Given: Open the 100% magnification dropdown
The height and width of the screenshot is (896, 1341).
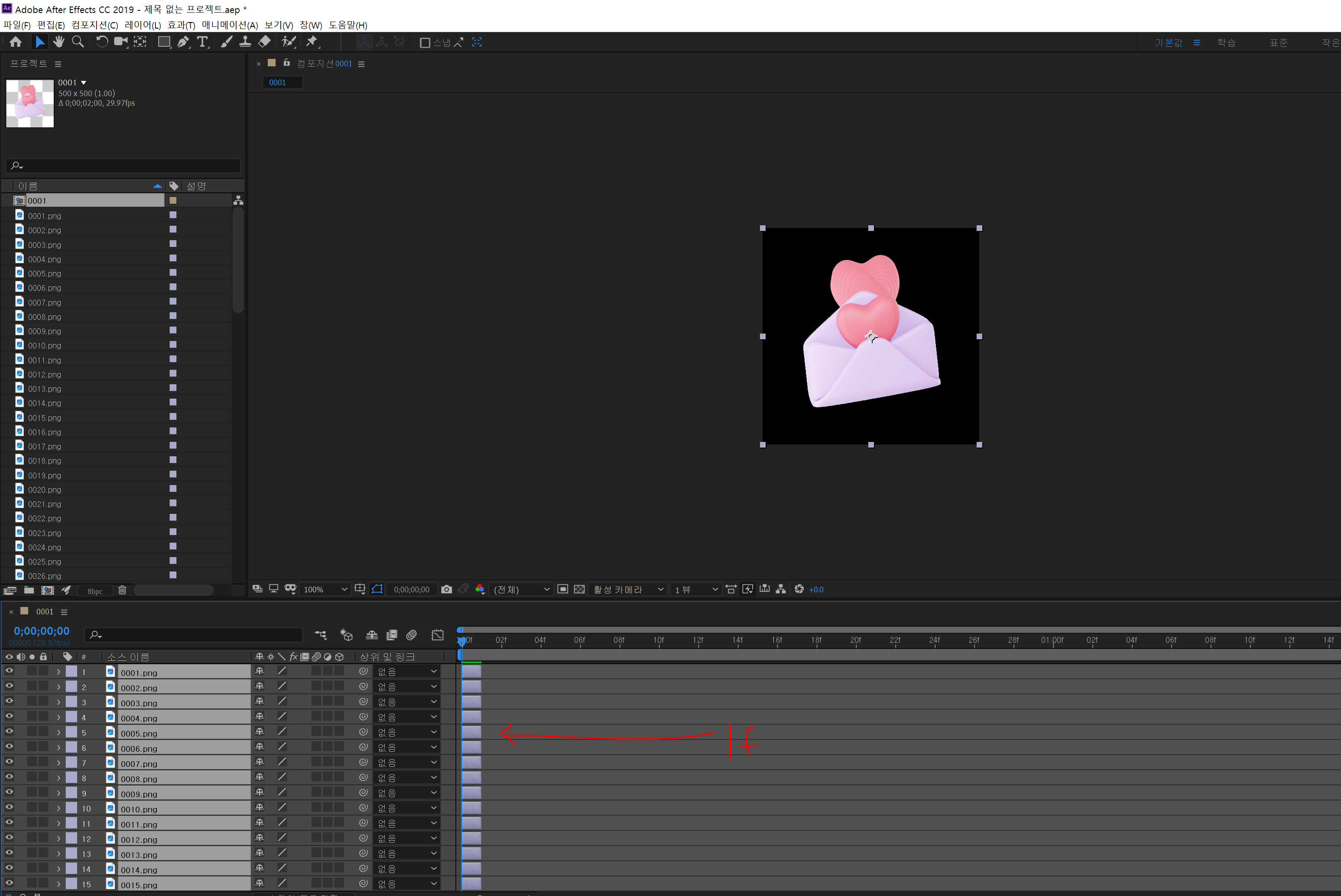Looking at the screenshot, I should [325, 589].
